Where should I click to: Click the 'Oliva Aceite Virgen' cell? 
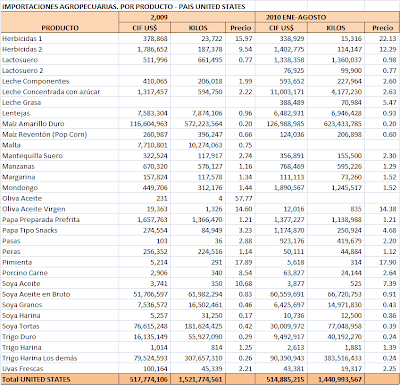pyautogui.click(x=60, y=209)
